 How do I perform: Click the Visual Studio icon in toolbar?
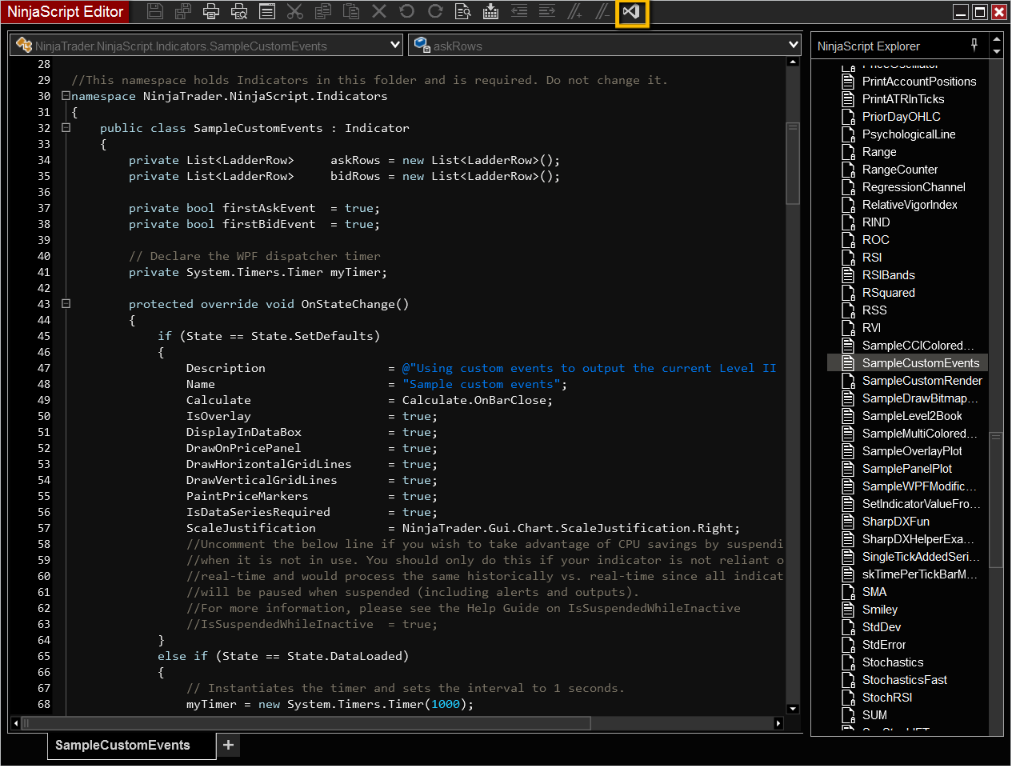(631, 13)
